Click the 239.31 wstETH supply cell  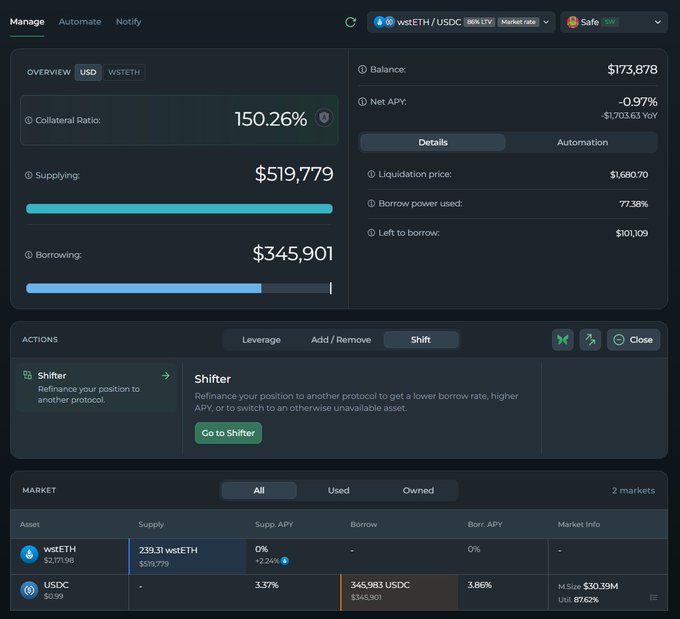188,557
